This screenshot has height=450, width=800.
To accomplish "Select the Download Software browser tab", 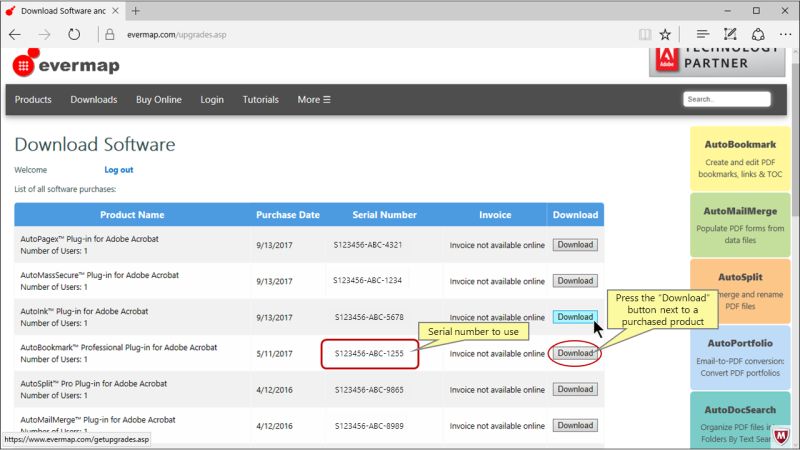I will pyautogui.click(x=63, y=11).
